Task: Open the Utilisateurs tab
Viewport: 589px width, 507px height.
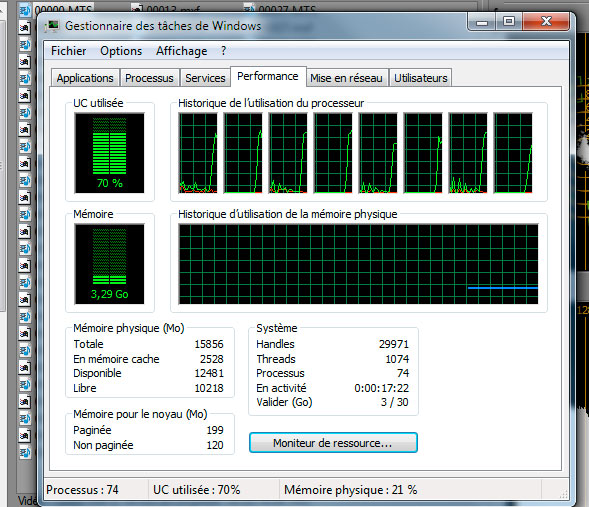Action: (x=420, y=78)
